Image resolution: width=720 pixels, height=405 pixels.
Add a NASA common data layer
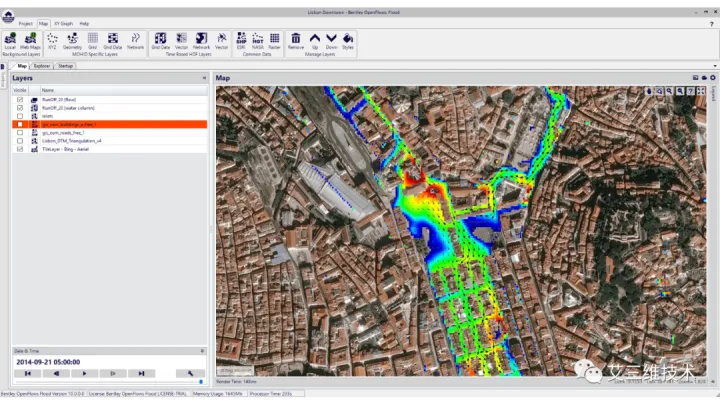(257, 40)
